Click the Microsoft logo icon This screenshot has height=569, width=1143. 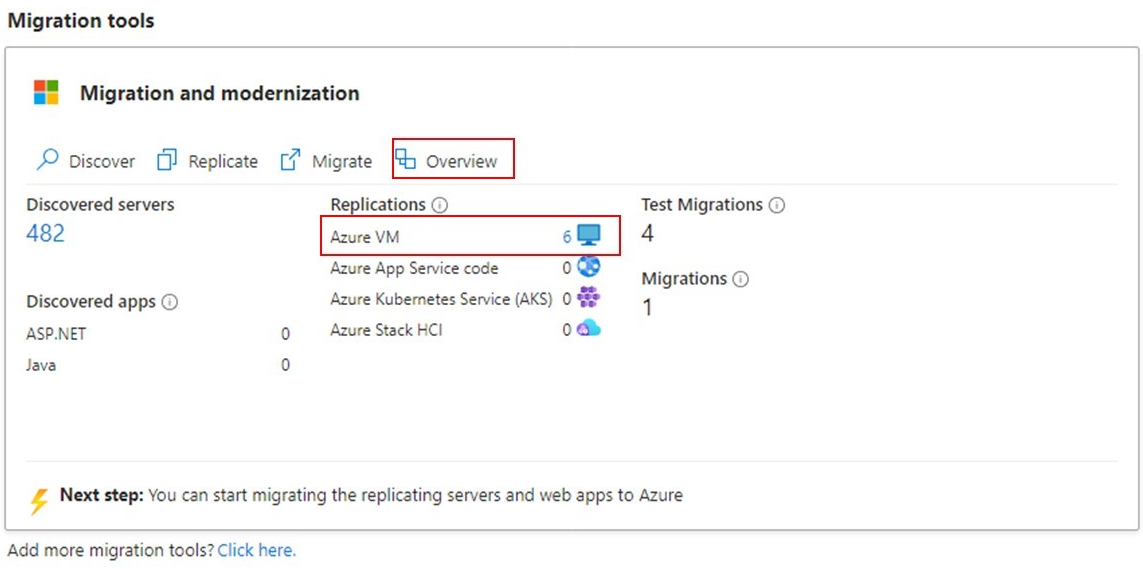coord(46,93)
